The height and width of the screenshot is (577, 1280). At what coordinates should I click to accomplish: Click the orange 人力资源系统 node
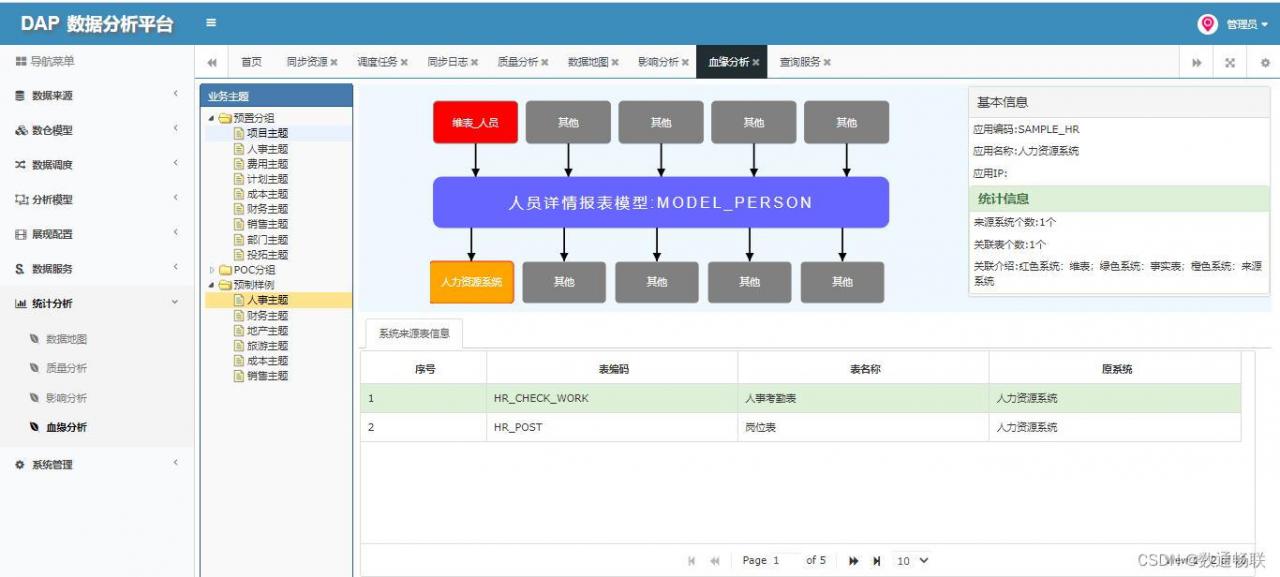(472, 282)
